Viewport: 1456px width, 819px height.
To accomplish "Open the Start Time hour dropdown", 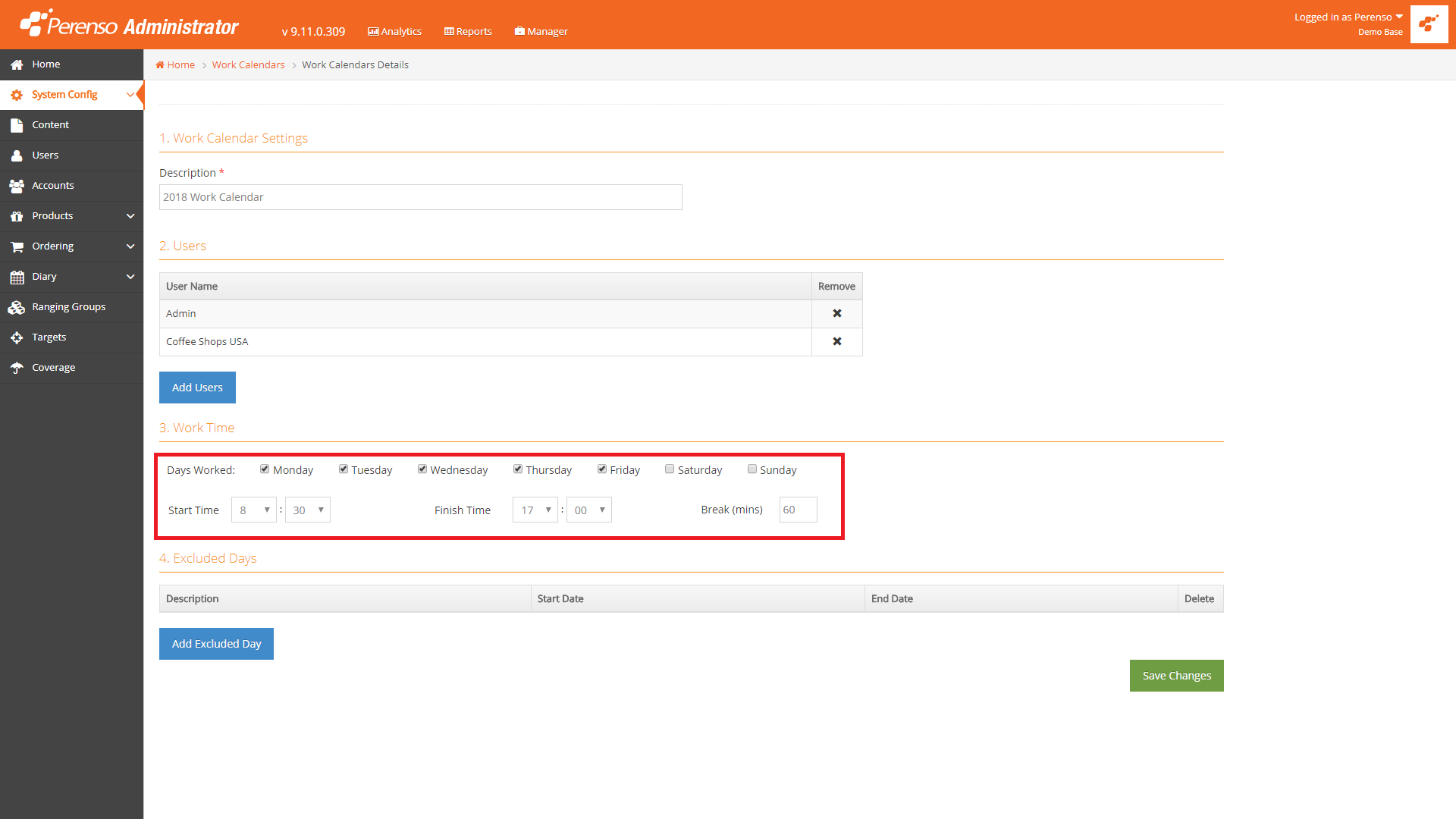I will point(254,510).
